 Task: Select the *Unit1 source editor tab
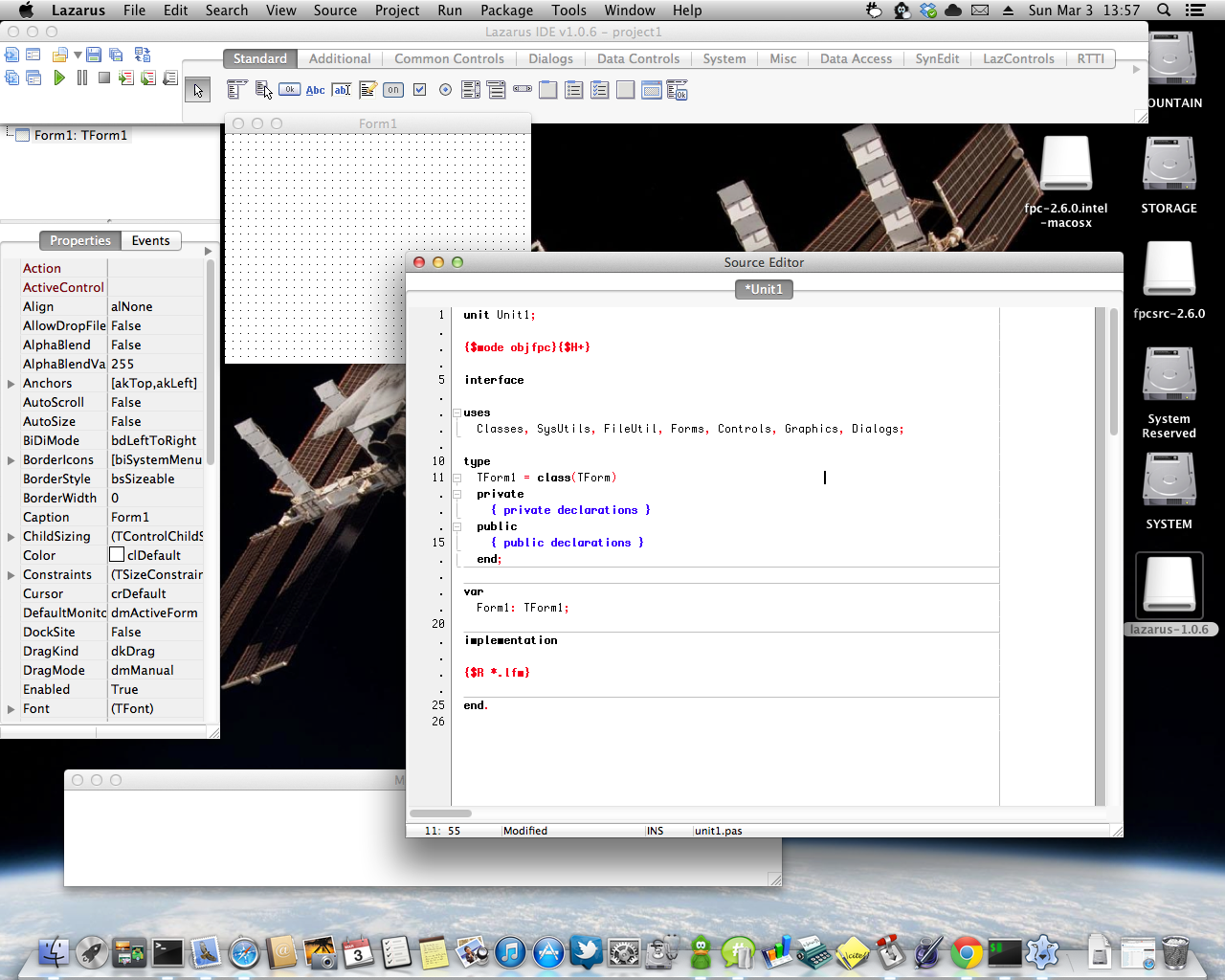pyautogui.click(x=764, y=289)
